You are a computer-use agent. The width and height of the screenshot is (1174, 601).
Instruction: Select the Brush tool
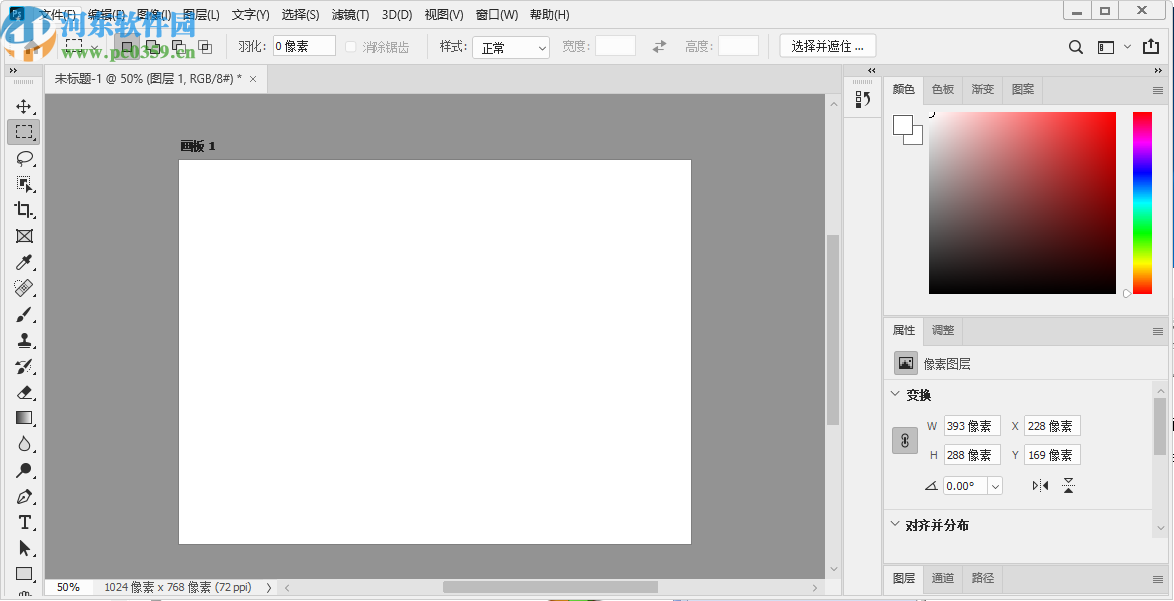pyautogui.click(x=24, y=314)
